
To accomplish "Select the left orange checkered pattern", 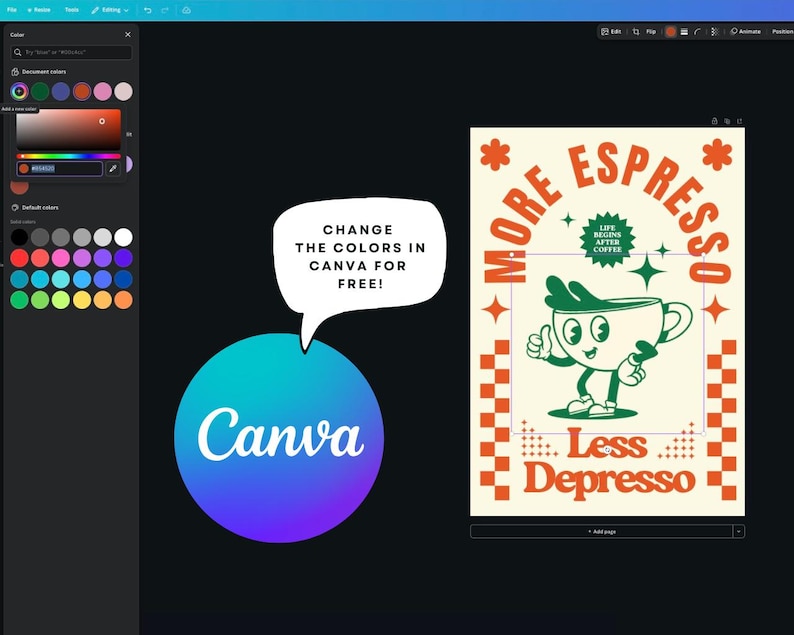I will 495,420.
